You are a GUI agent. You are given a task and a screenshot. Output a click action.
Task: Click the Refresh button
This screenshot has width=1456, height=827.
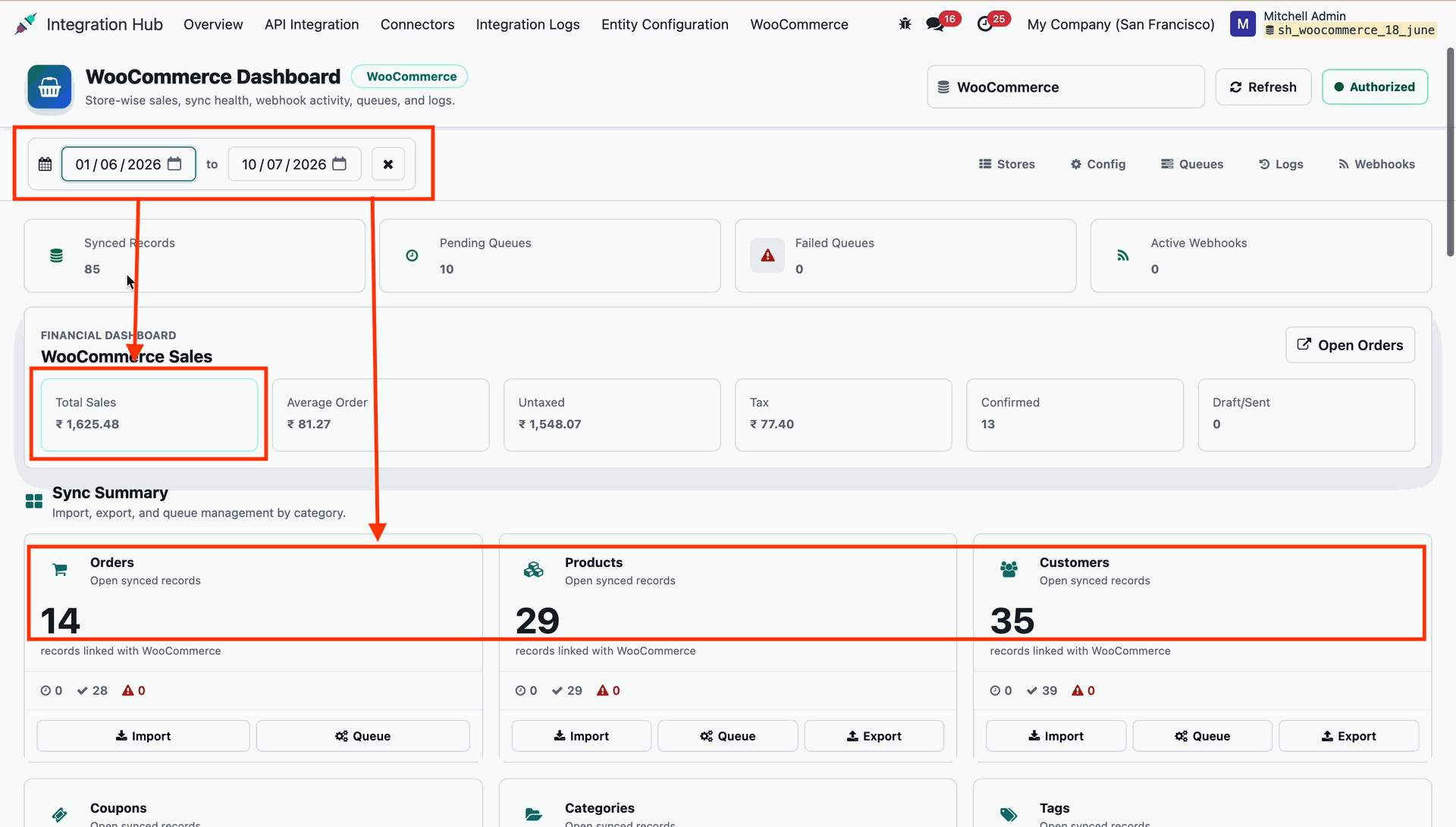click(x=1263, y=87)
